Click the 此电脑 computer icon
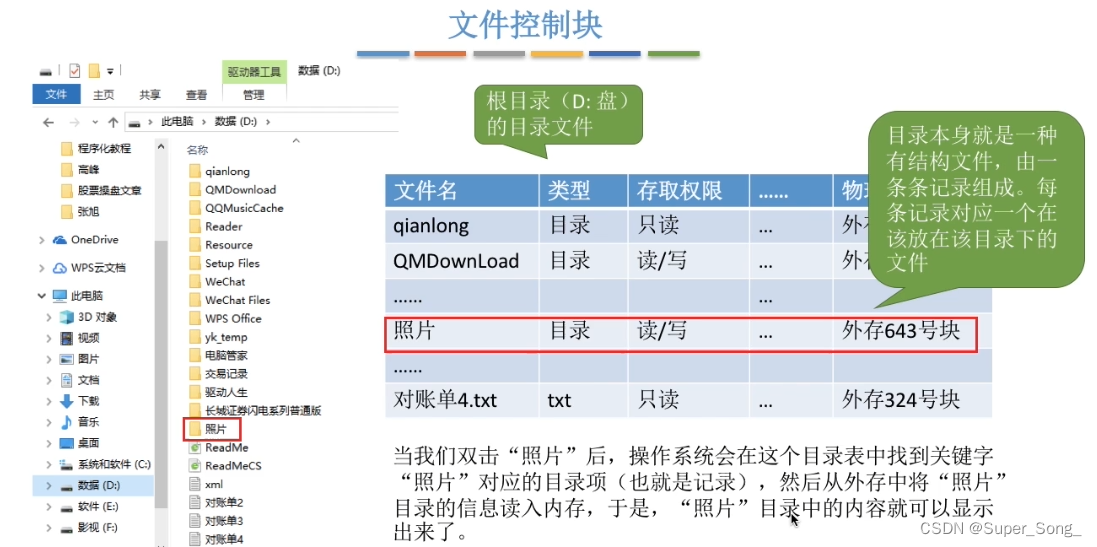The height and width of the screenshot is (547, 1097). 60,296
